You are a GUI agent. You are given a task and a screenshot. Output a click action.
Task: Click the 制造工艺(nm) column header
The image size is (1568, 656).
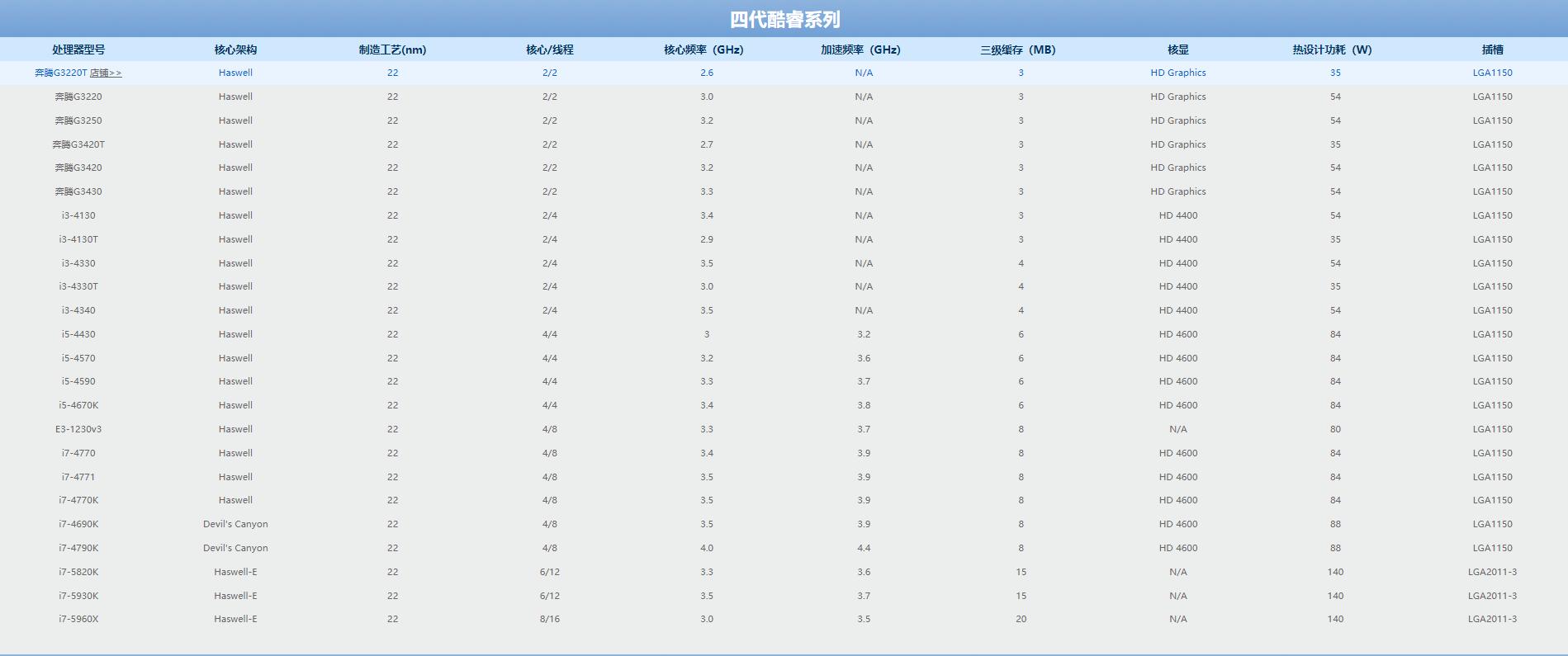click(x=392, y=50)
